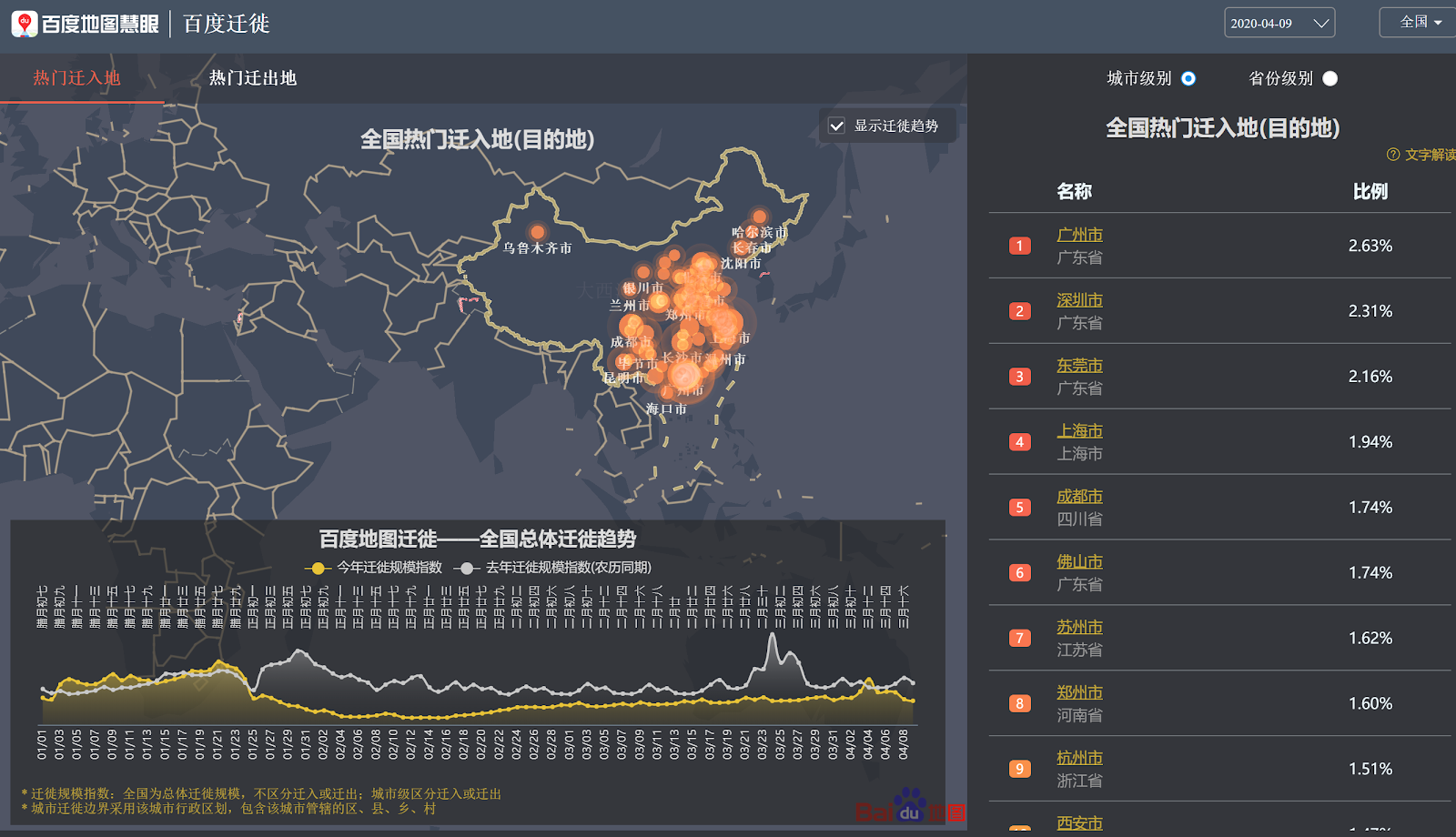1456x837 pixels.
Task: Click the 去年迁徙规模指数(农历同期) legend label
Action: [x=569, y=568]
